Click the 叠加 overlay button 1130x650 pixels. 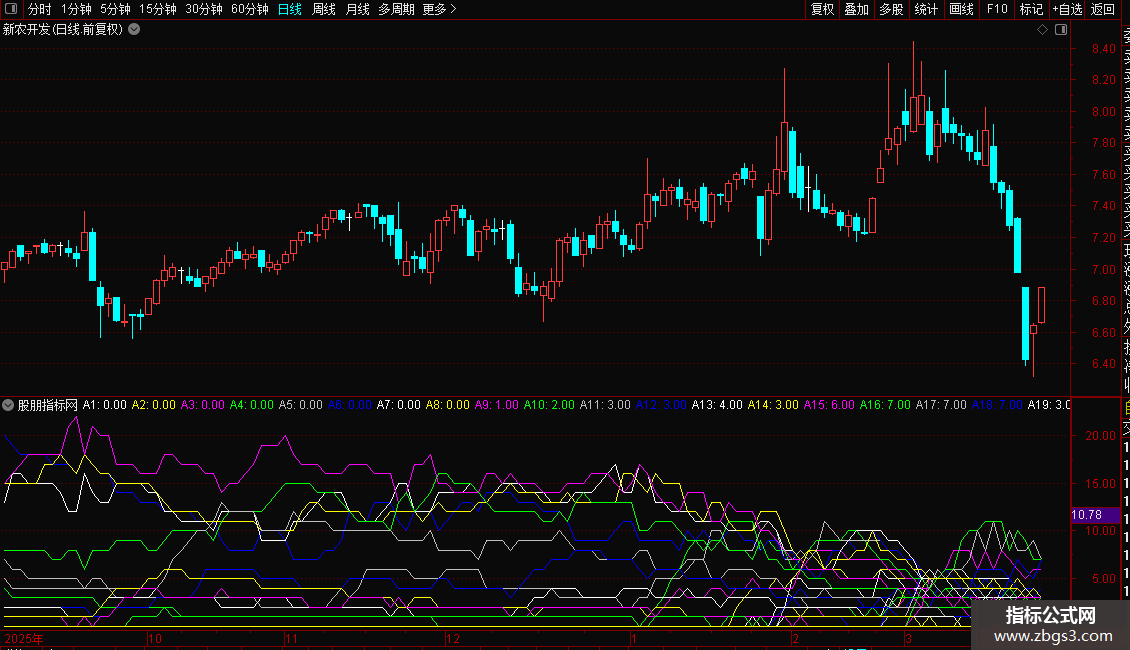856,10
